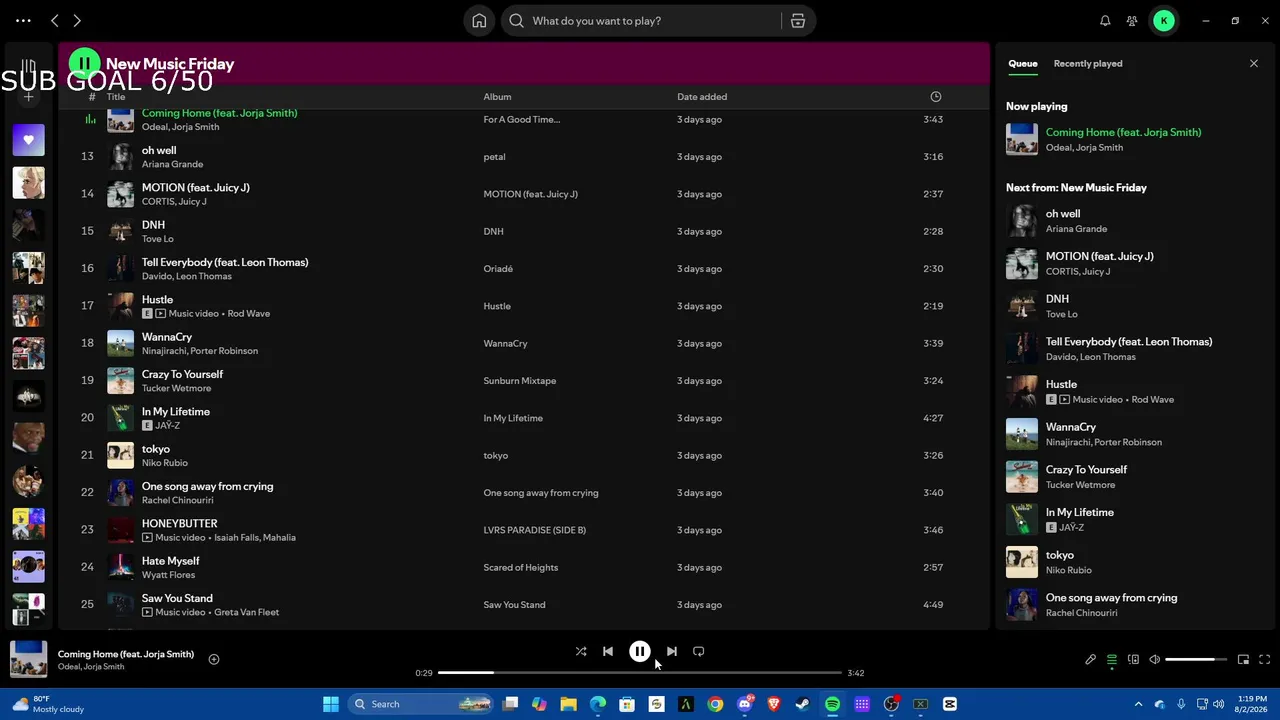Image resolution: width=1280 pixels, height=720 pixels.
Task: Open the Oriadé album link
Action: (x=498, y=269)
